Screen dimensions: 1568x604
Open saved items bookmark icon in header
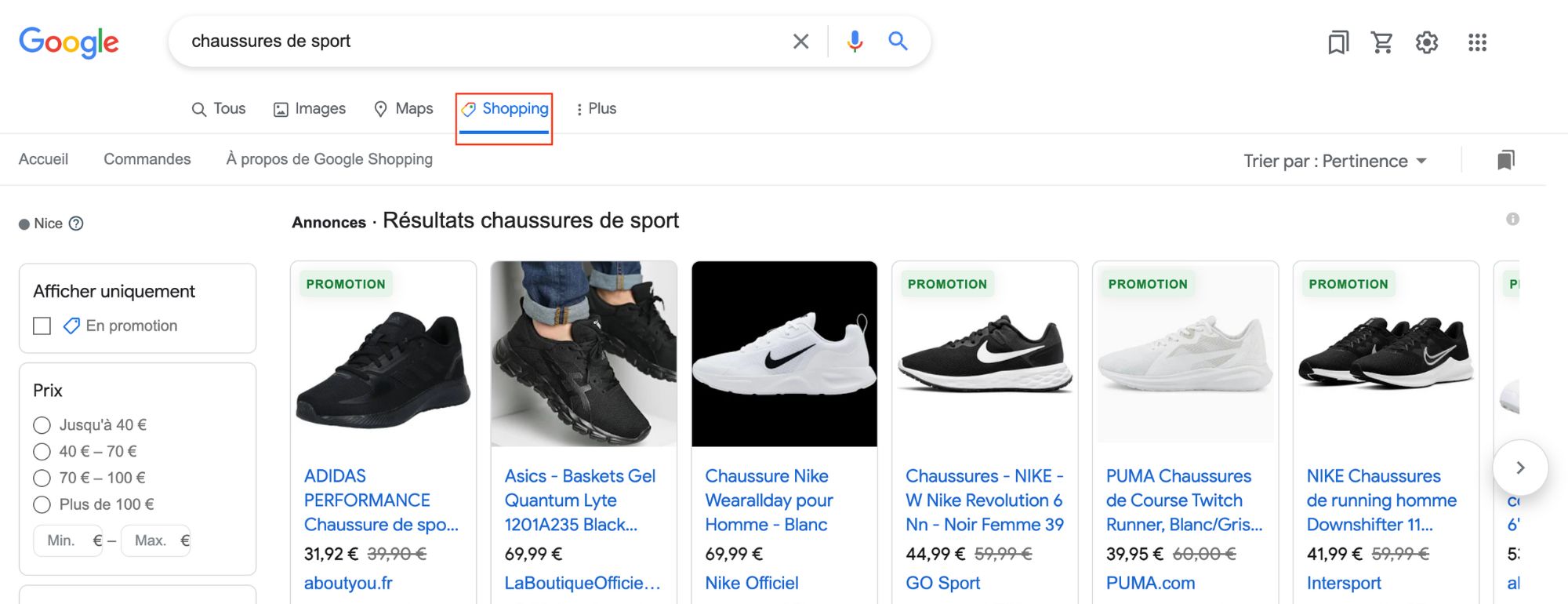[x=1338, y=42]
